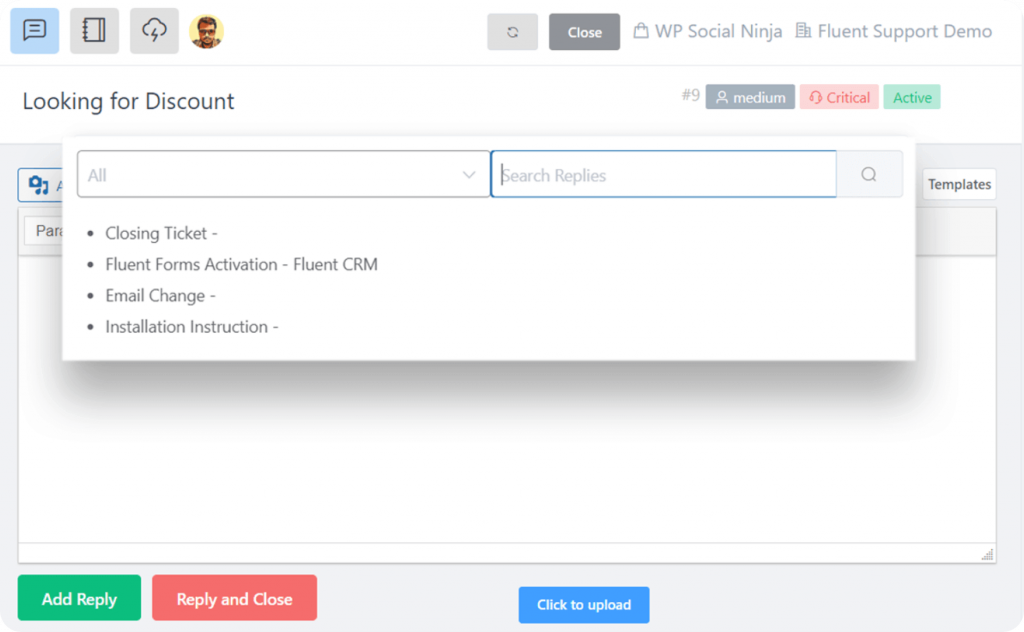Expand the All products dropdown
The height and width of the screenshot is (632, 1024).
tap(283, 174)
